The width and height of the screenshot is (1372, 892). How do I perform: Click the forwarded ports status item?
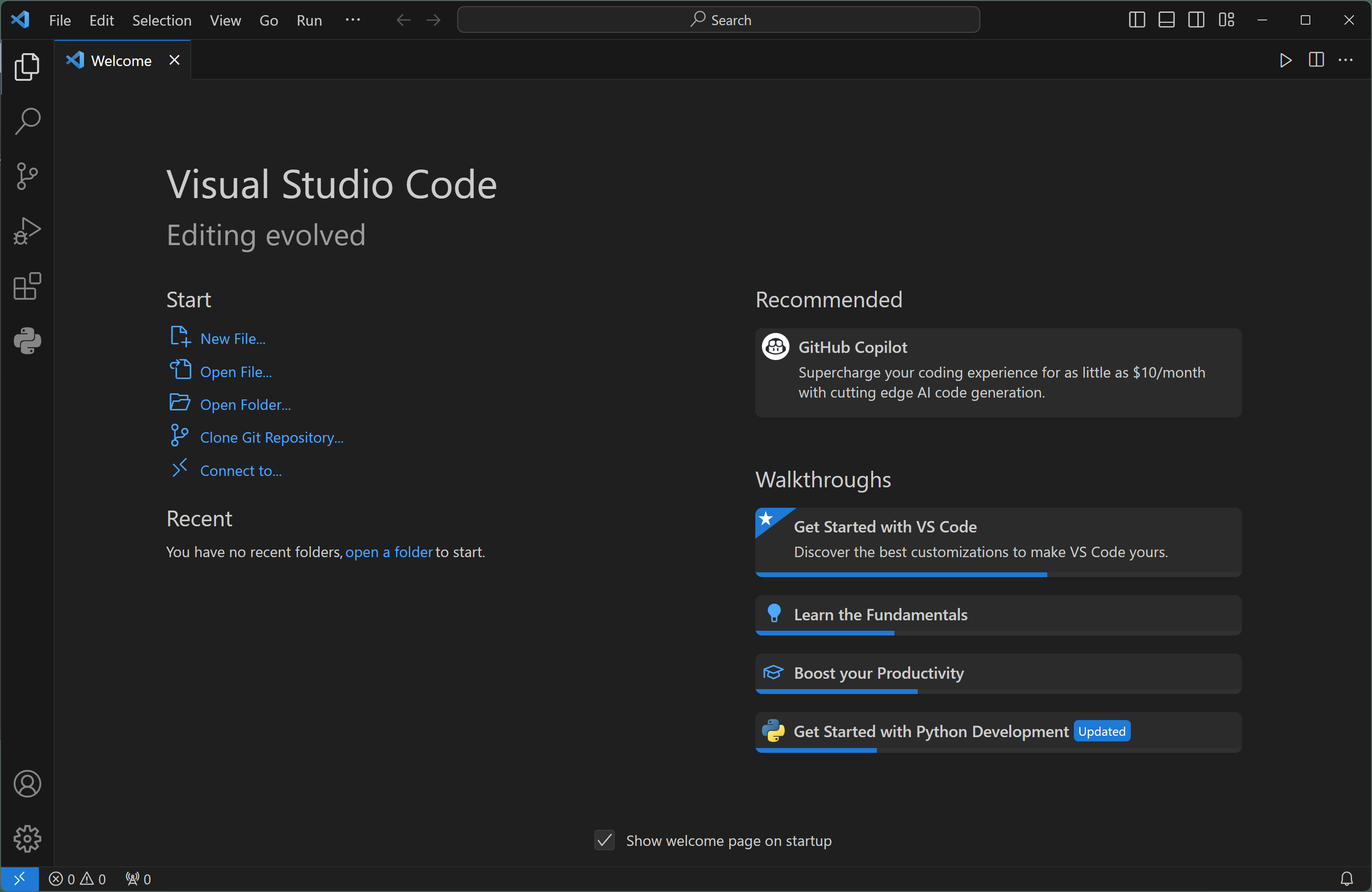pyautogui.click(x=138, y=879)
